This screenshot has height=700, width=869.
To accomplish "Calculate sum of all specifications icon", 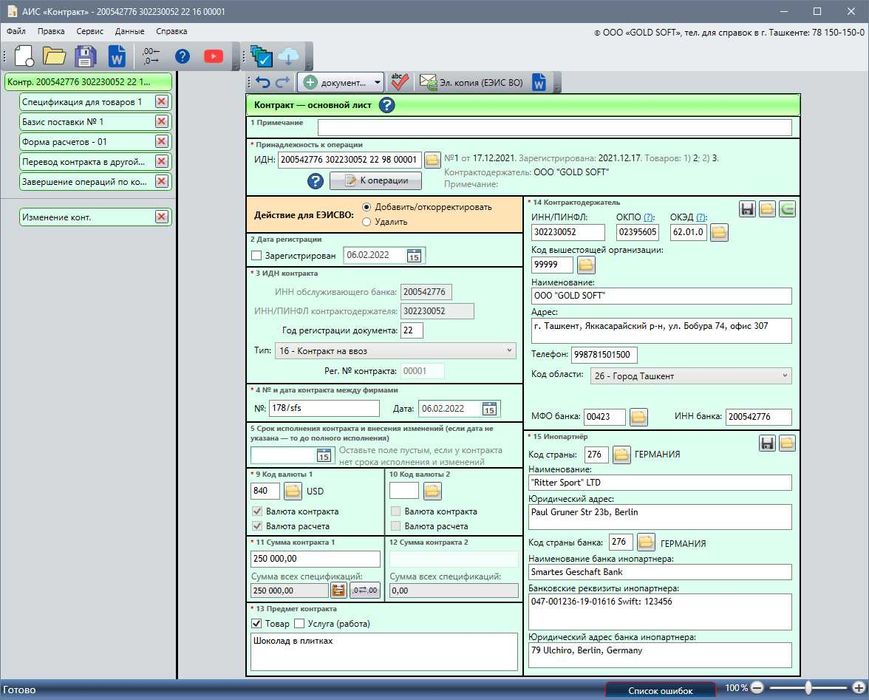I will coord(338,591).
